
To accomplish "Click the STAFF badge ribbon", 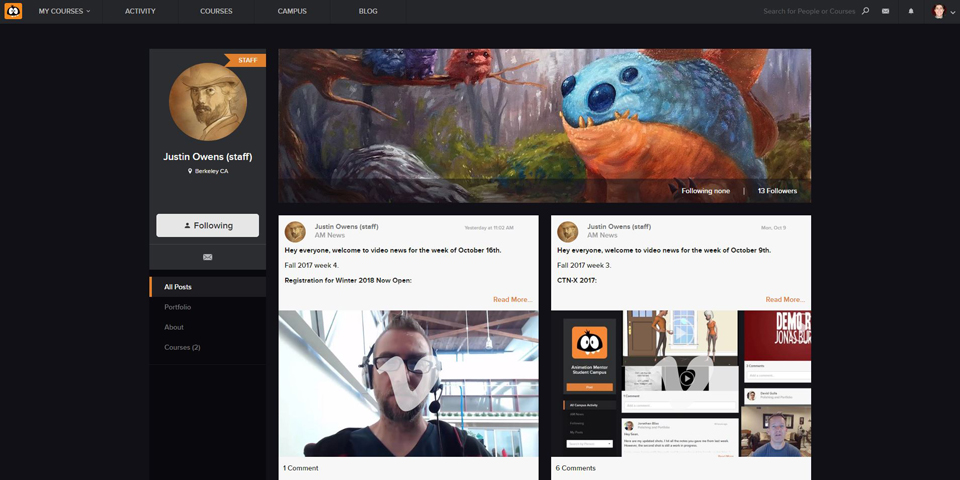I will click(x=246, y=60).
